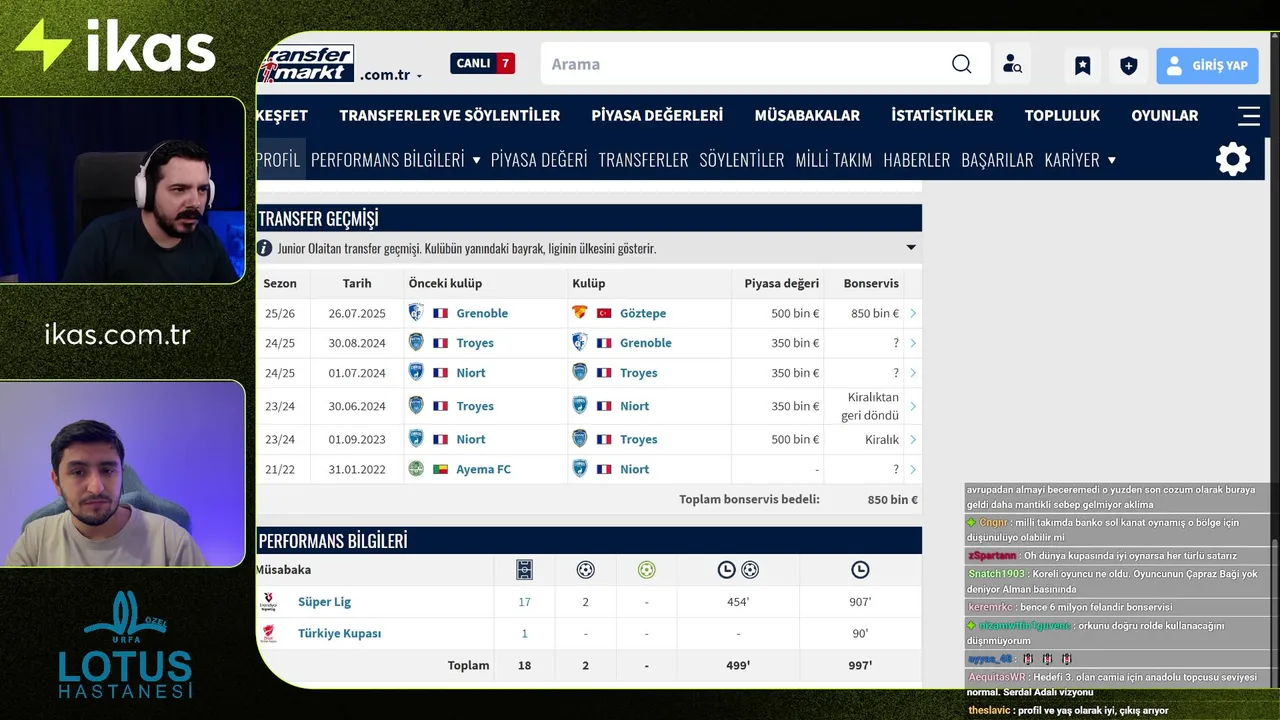
Task: Open details arrow for 30.06.2024 transfer
Action: tap(912, 406)
